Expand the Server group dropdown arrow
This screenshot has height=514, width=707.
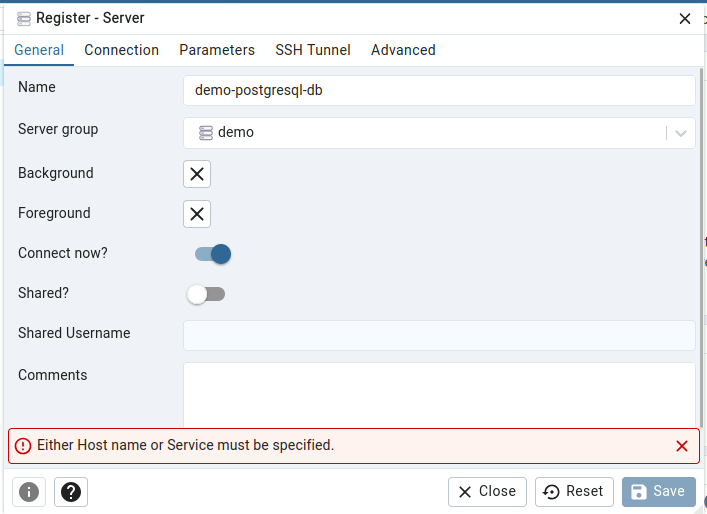click(681, 133)
